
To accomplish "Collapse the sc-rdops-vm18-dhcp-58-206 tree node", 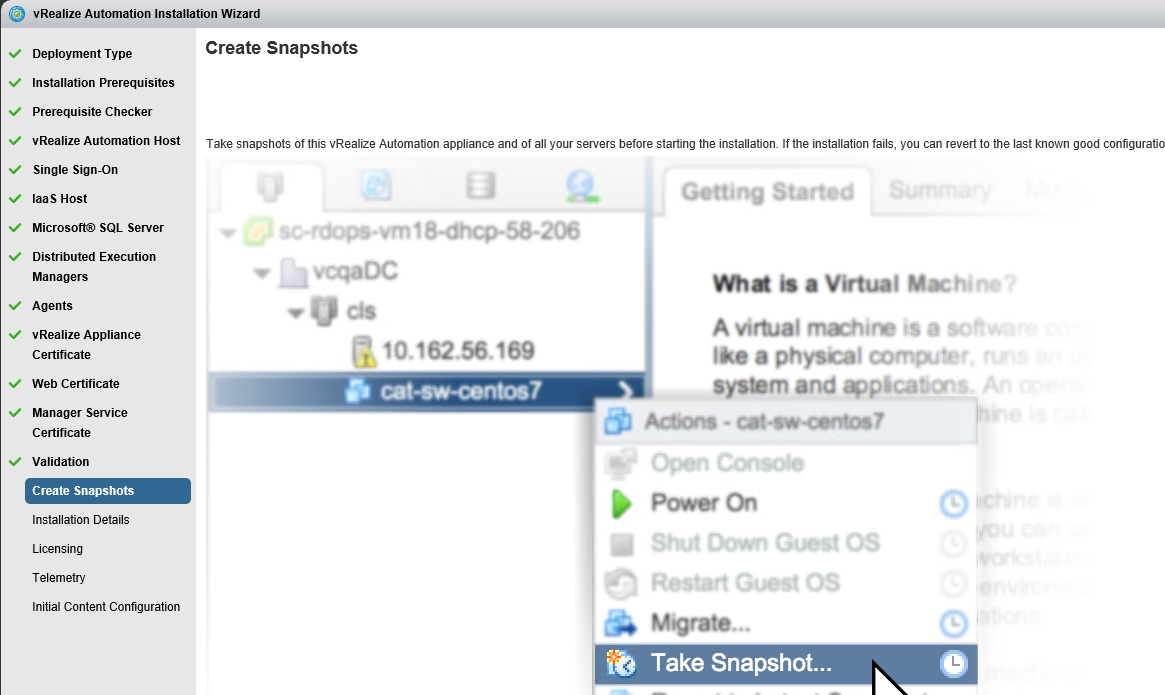I will [228, 233].
